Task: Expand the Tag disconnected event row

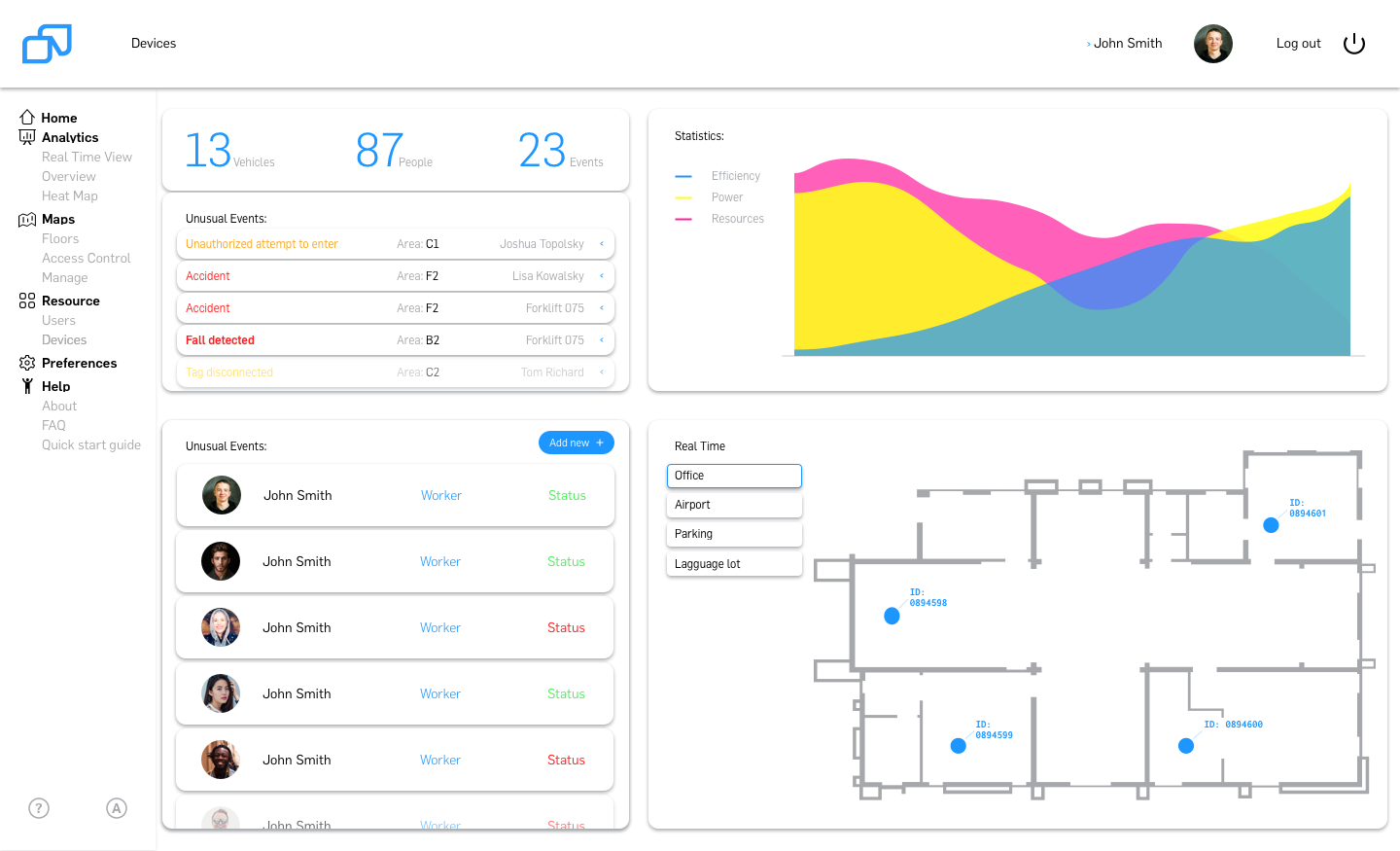Action: point(601,372)
